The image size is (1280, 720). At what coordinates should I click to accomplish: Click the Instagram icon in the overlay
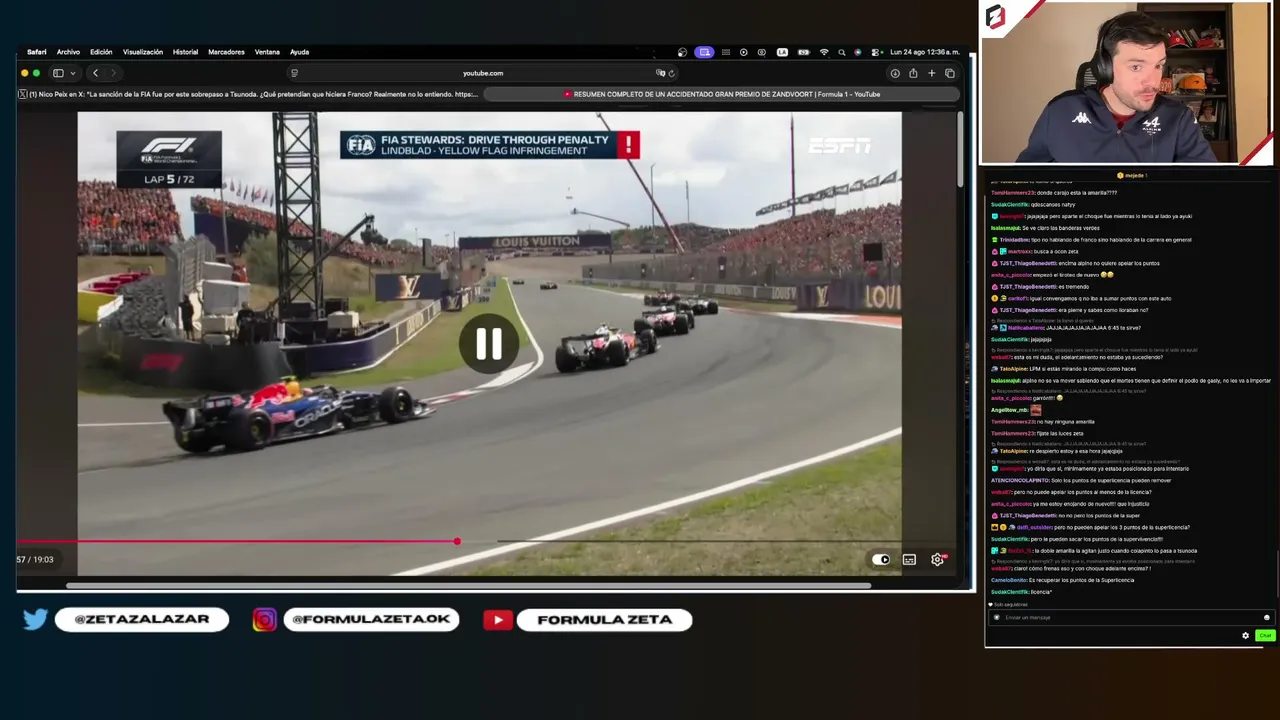pyautogui.click(x=264, y=620)
